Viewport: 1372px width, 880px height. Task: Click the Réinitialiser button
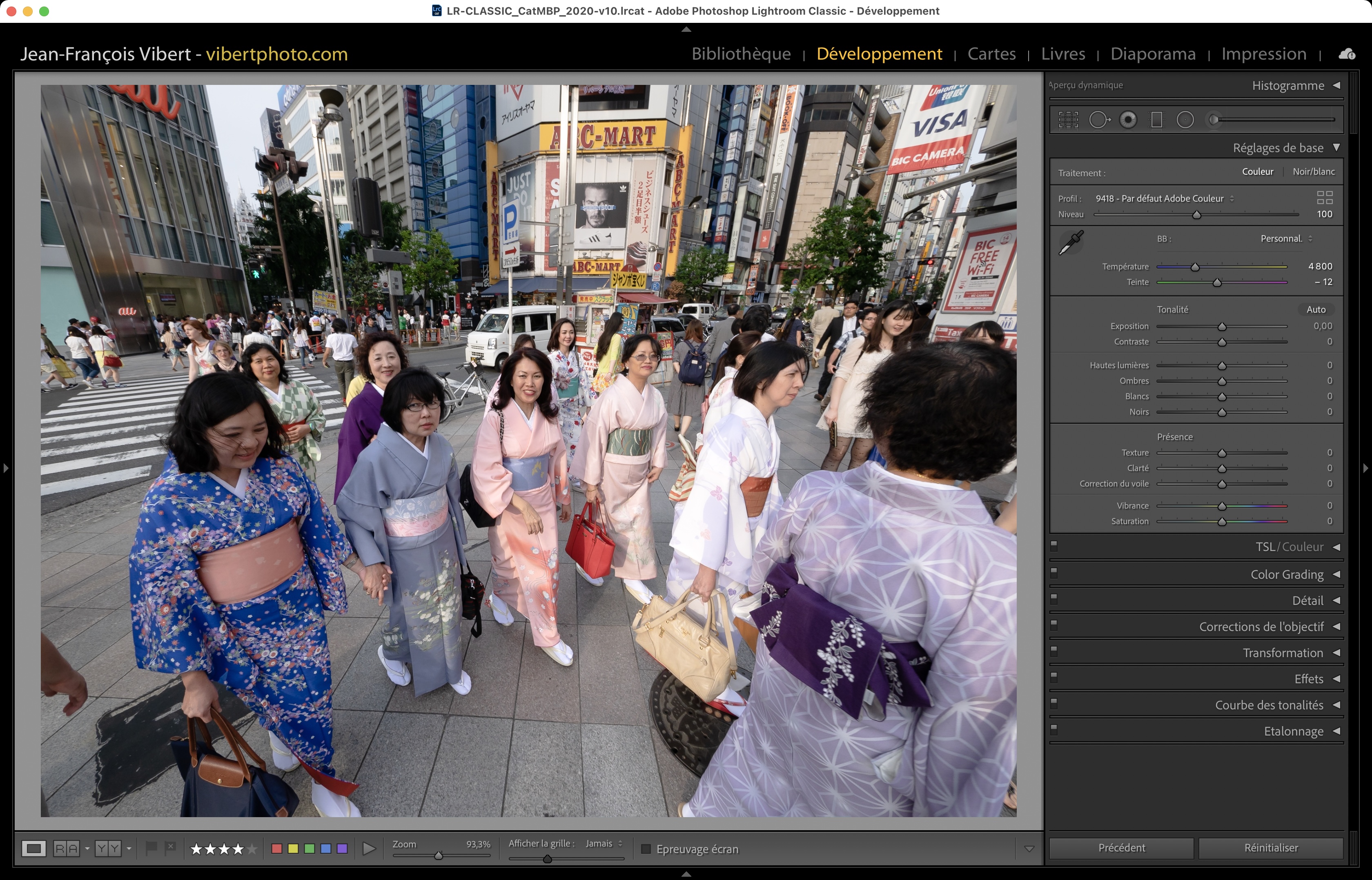(x=1270, y=848)
